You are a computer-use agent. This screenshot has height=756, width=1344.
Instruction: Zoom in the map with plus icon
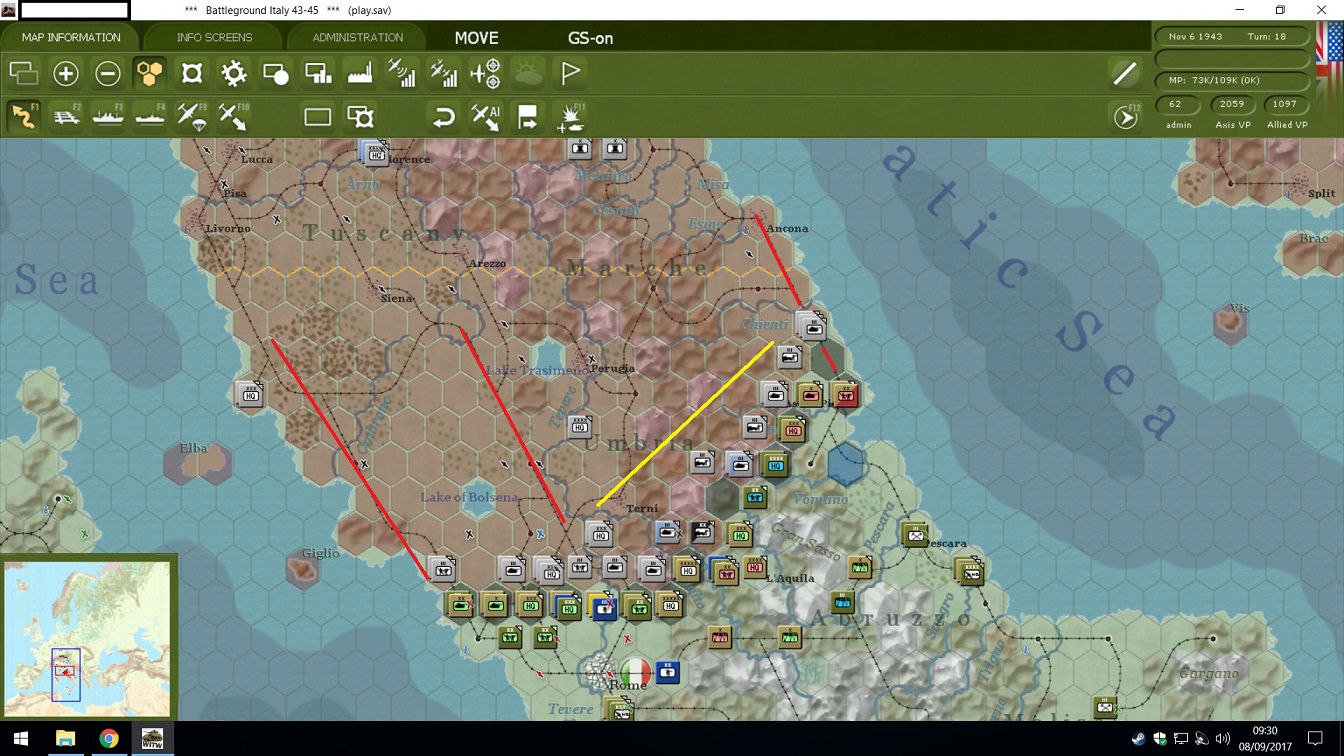tap(66, 73)
